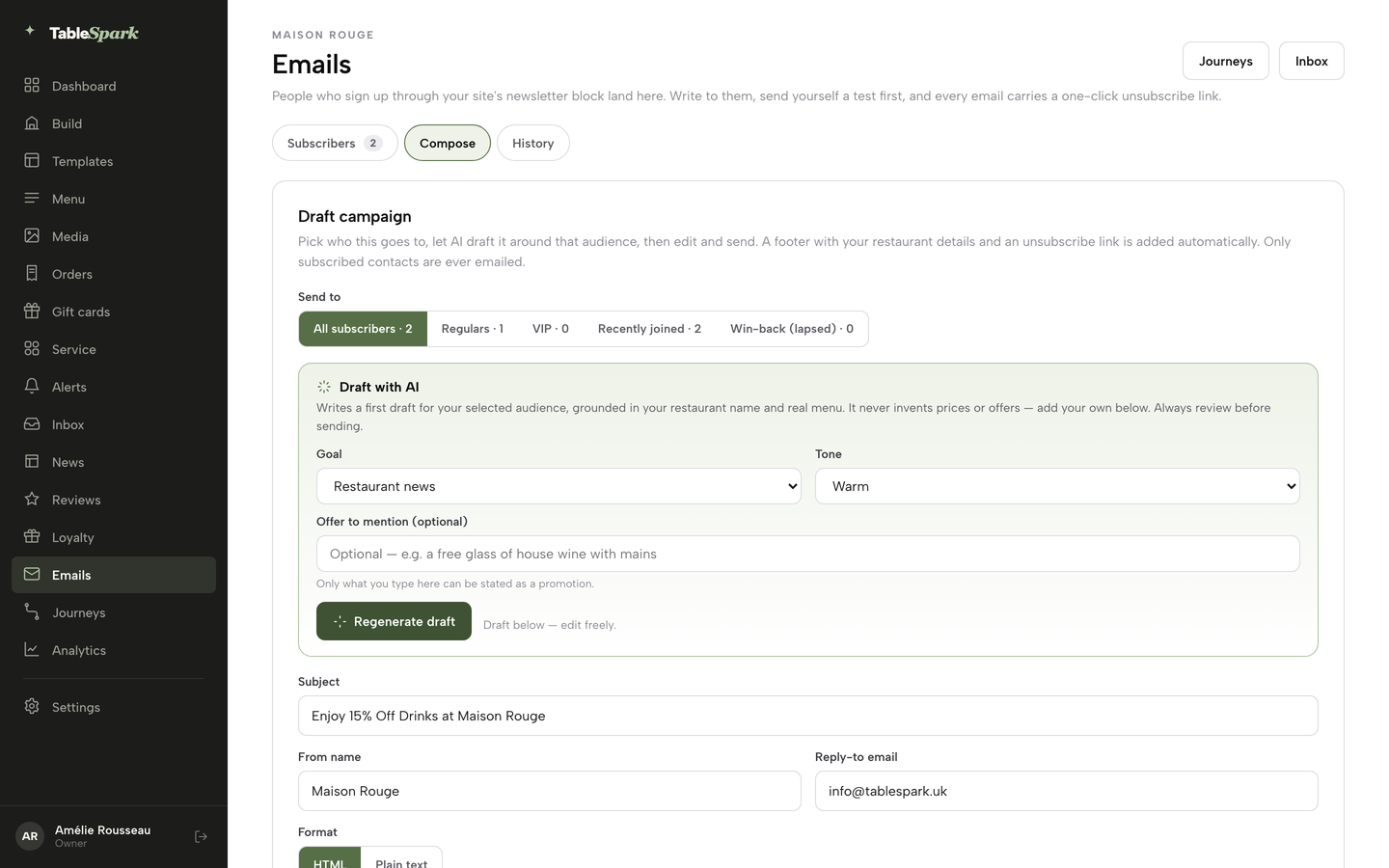Screen dimensions: 1389x868
Task: Click the Settings gear icon
Action: (32, 707)
